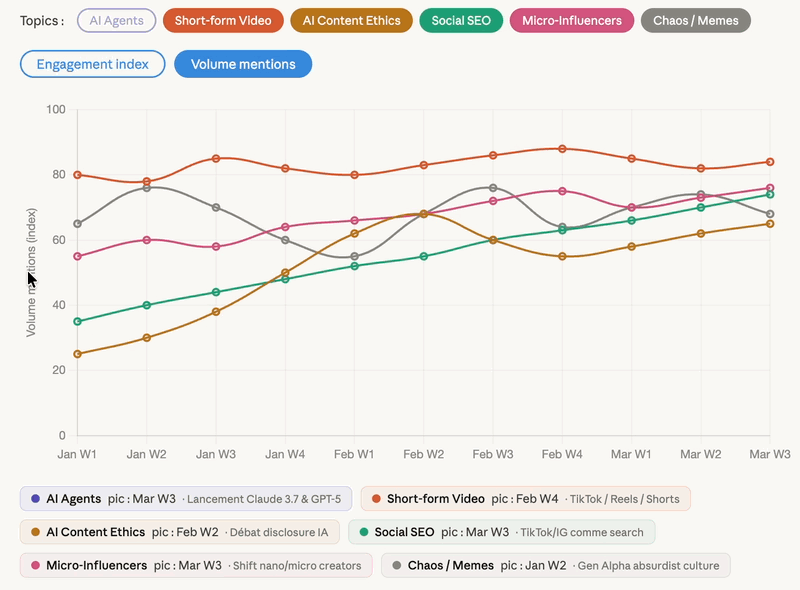Switch to the Engagement index view
This screenshot has width=800, height=590.
tap(92, 64)
